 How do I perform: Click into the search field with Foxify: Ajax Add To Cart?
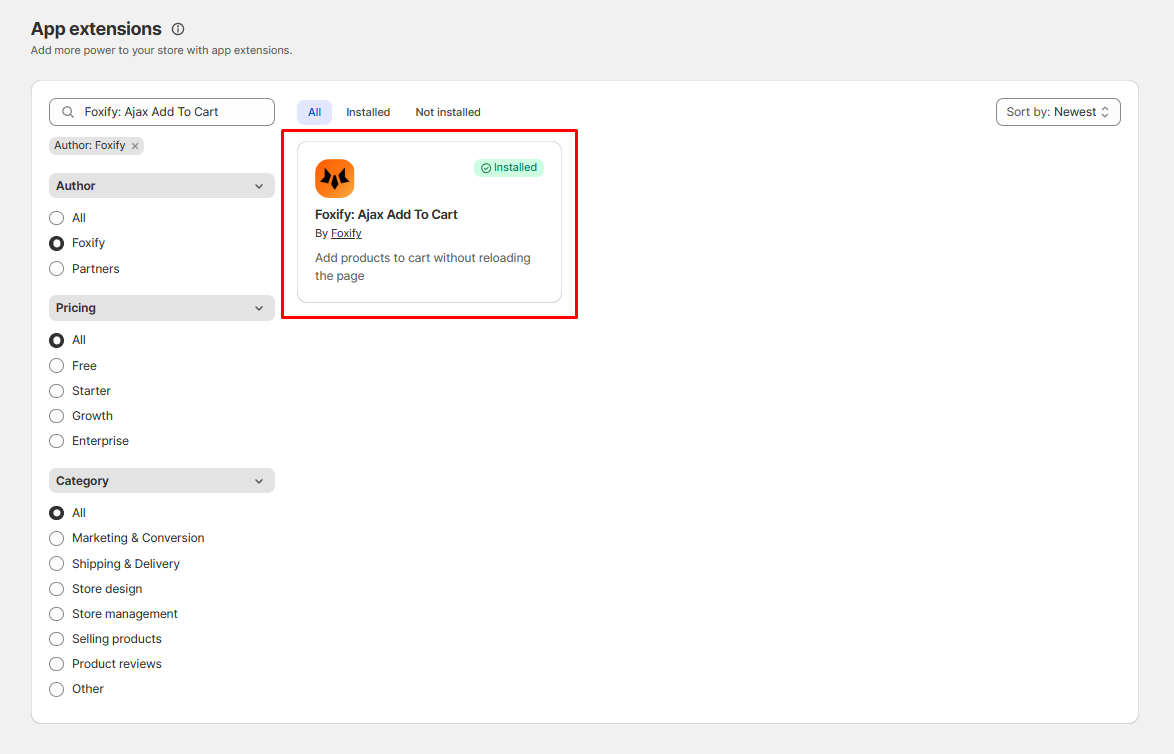pyautogui.click(x=162, y=112)
